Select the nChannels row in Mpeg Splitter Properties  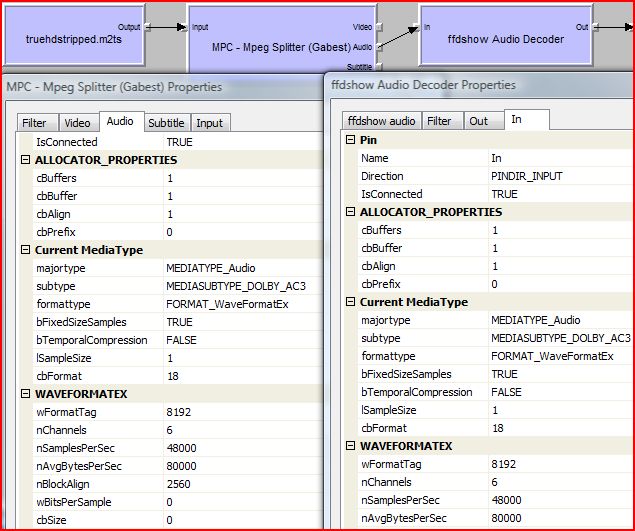click(178, 430)
